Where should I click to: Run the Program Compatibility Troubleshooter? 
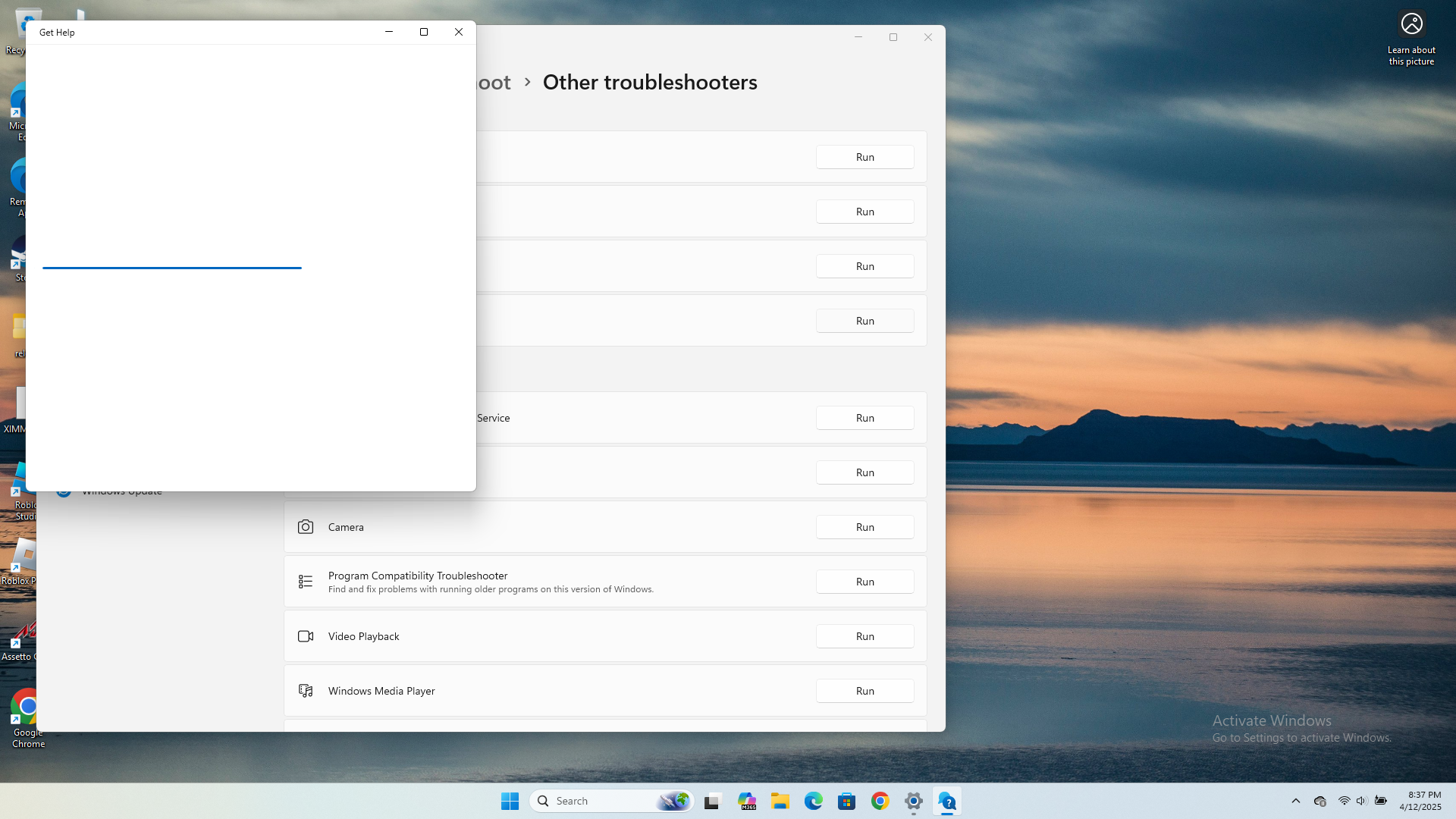[x=865, y=582]
